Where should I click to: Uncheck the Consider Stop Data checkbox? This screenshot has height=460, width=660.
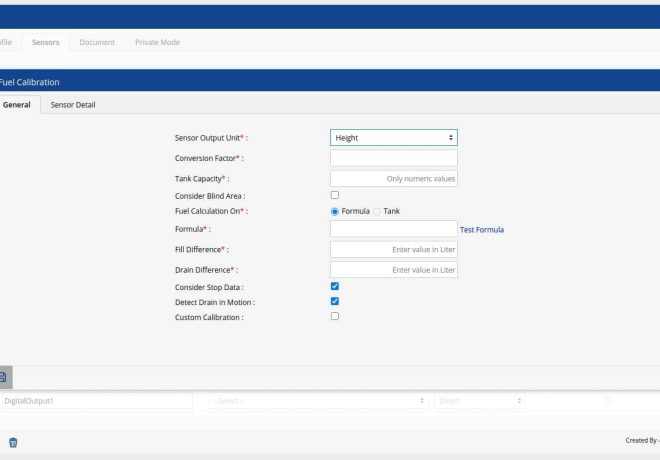coord(335,286)
